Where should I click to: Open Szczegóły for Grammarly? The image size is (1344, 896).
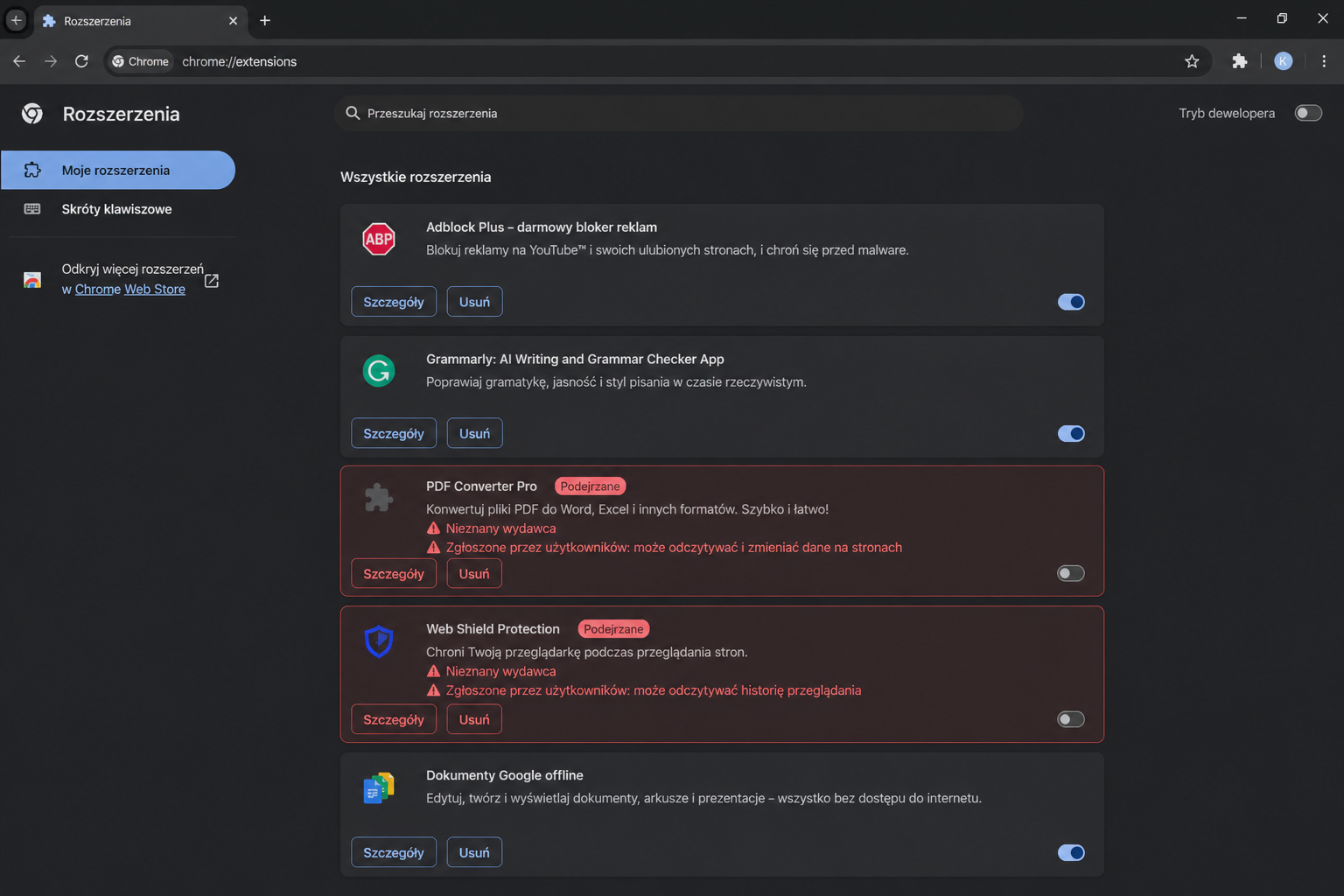(x=394, y=433)
